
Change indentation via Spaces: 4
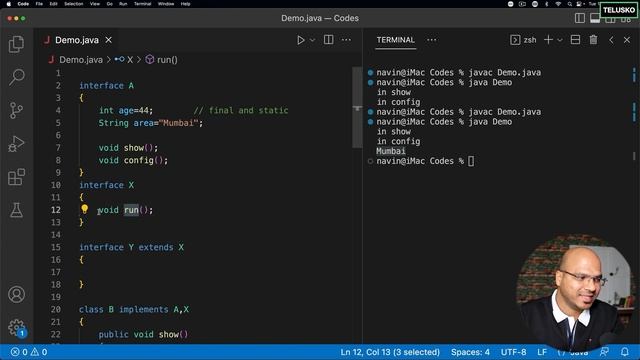pos(470,352)
